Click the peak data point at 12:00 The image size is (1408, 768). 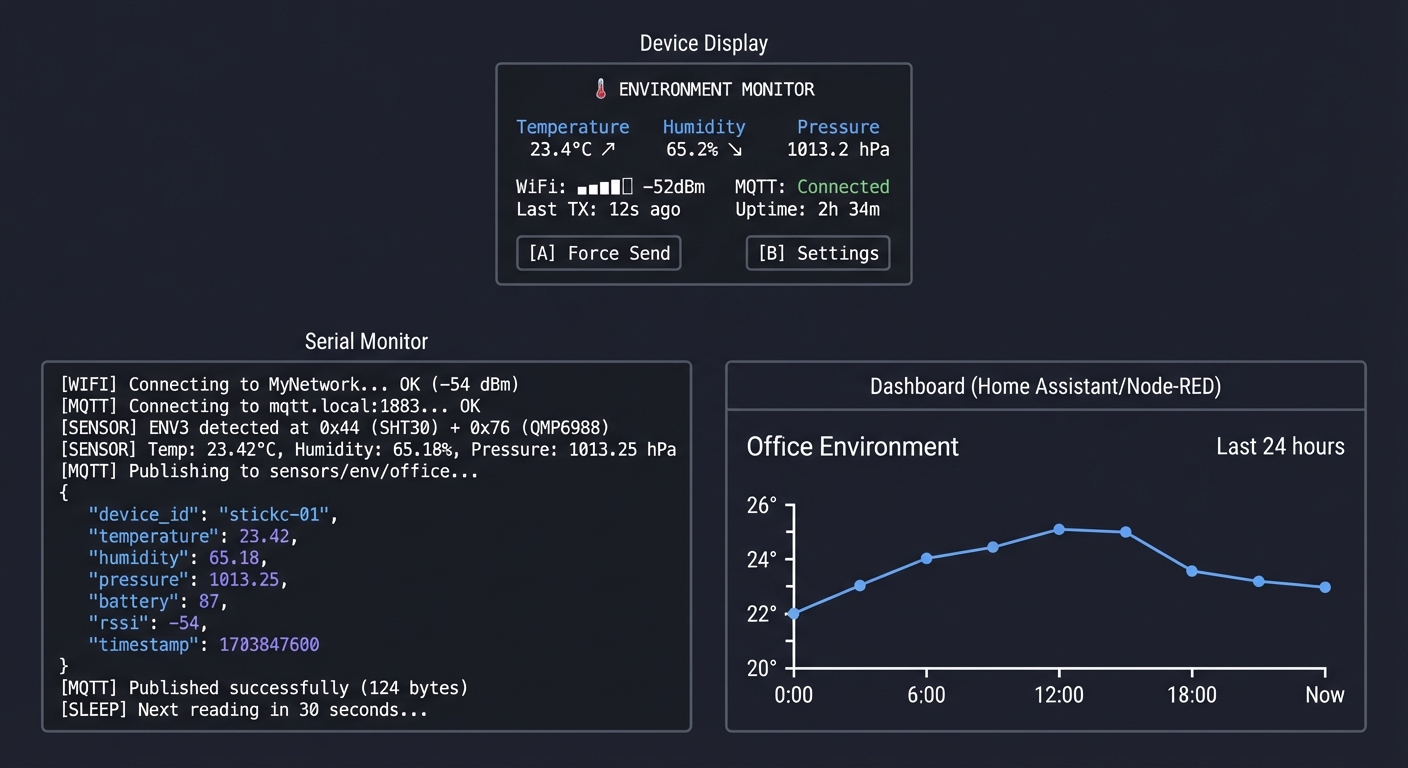(1059, 530)
